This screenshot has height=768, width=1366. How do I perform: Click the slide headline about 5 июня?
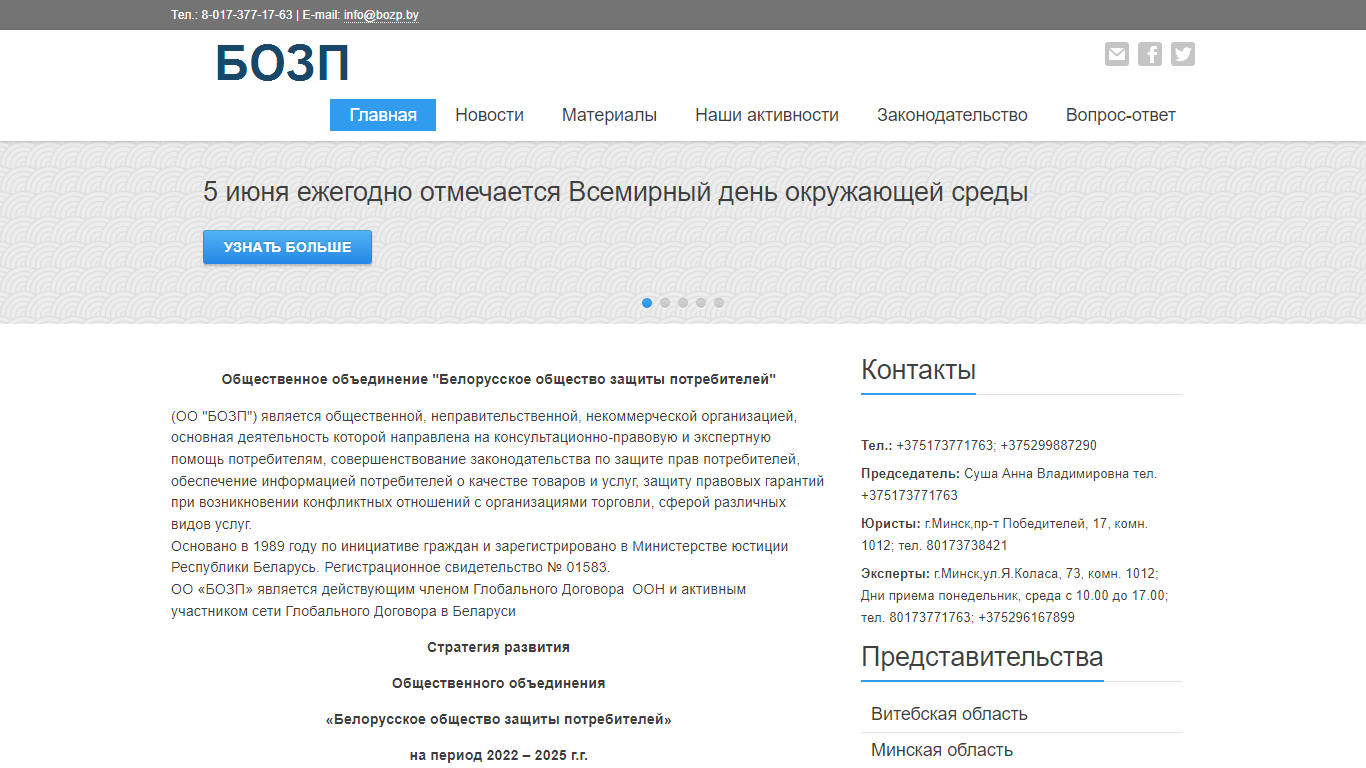pyautogui.click(x=615, y=192)
